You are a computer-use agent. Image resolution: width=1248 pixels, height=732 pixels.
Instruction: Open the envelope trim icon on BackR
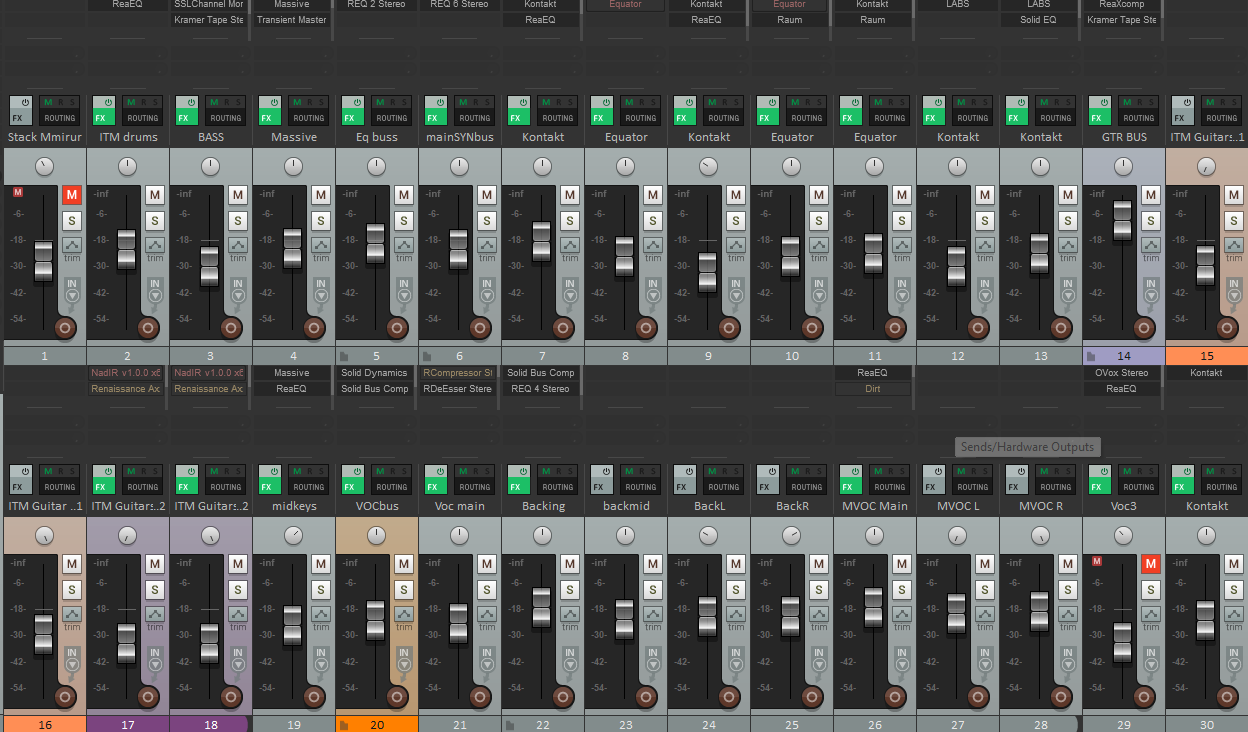818,614
